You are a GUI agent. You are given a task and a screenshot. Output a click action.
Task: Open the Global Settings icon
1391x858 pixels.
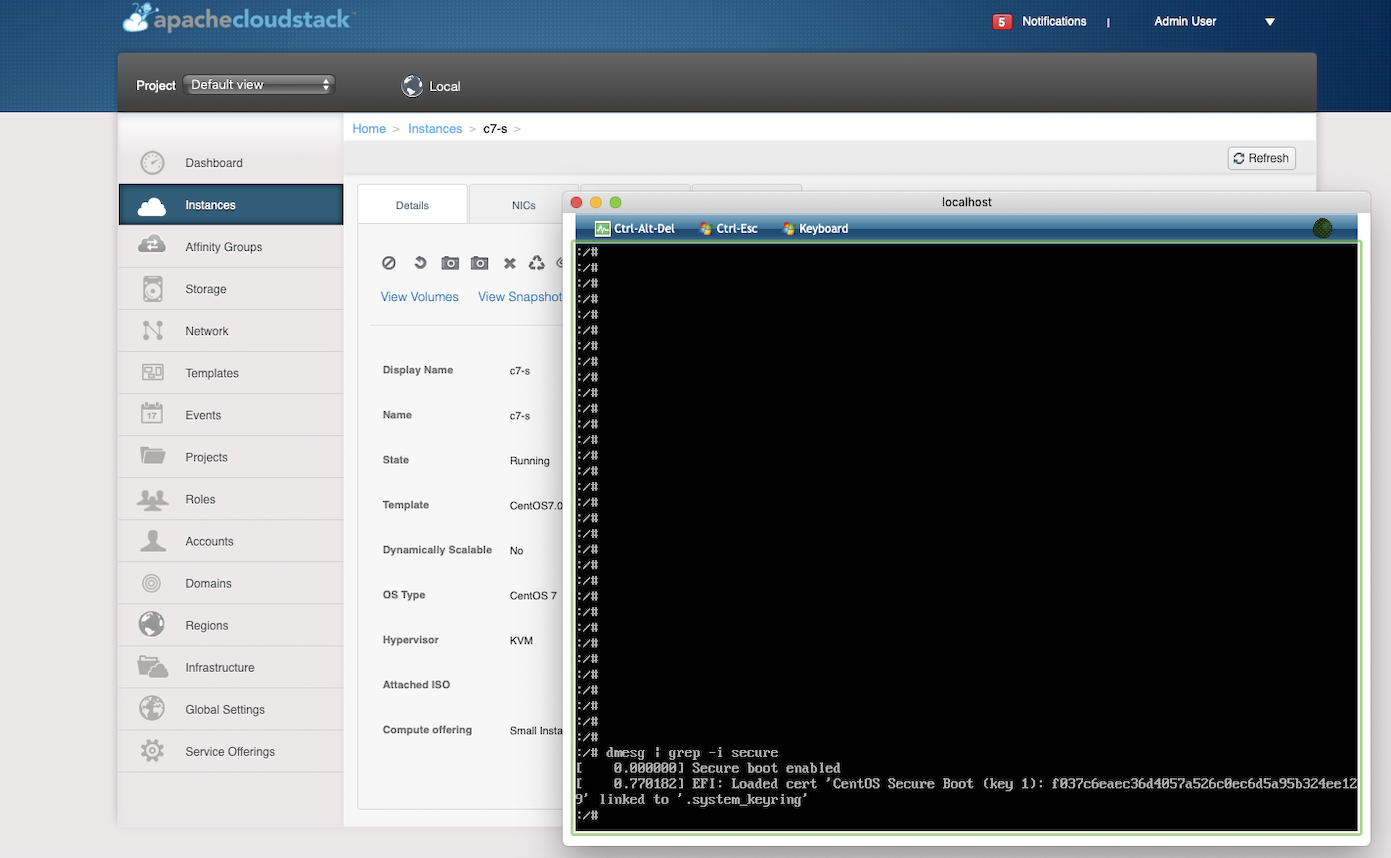tap(152, 709)
